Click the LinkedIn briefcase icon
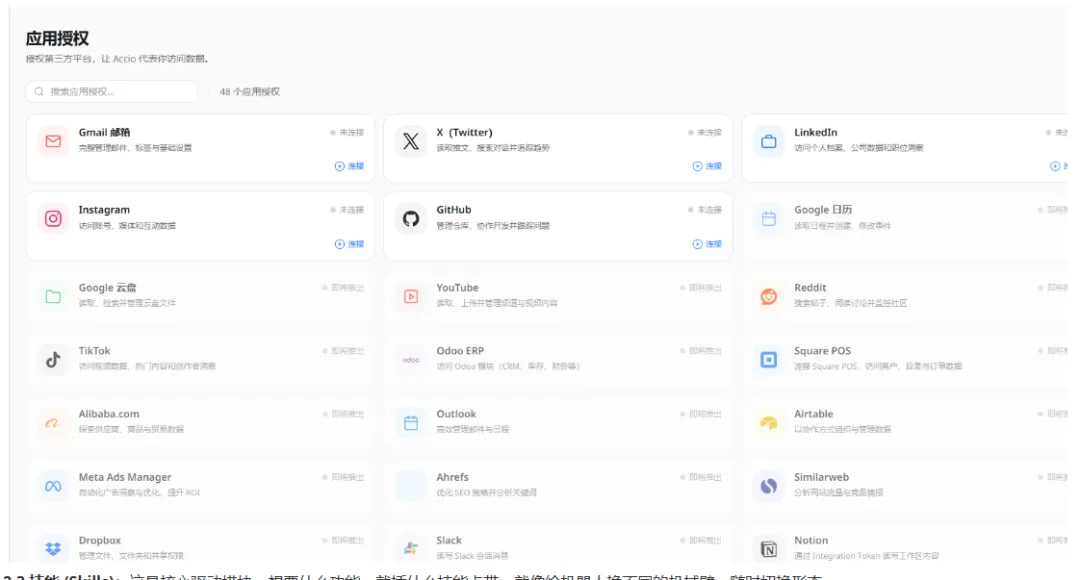Image resolution: width=1080 pixels, height=580 pixels. 769,141
